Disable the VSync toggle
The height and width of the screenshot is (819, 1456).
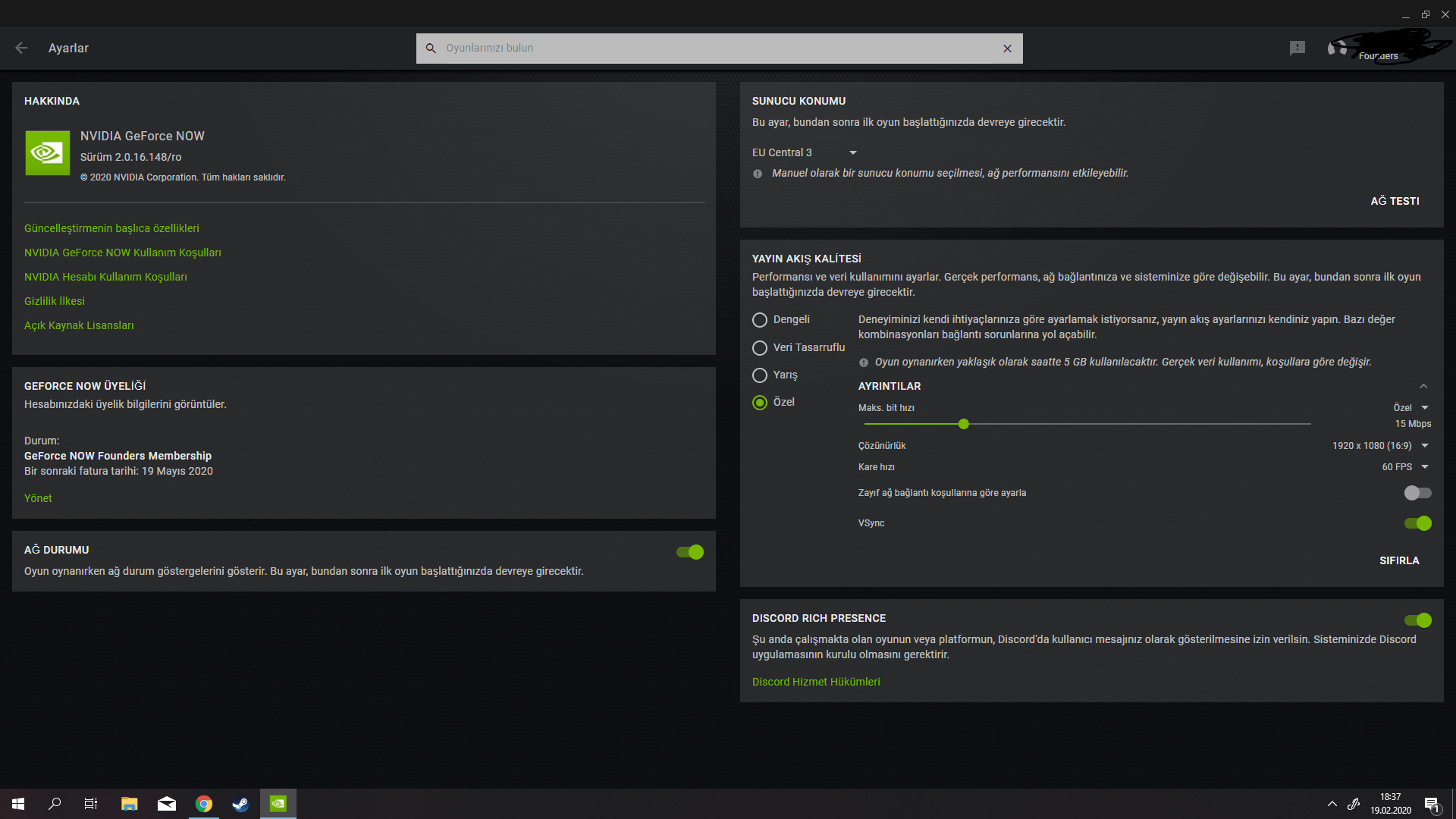tap(1417, 523)
